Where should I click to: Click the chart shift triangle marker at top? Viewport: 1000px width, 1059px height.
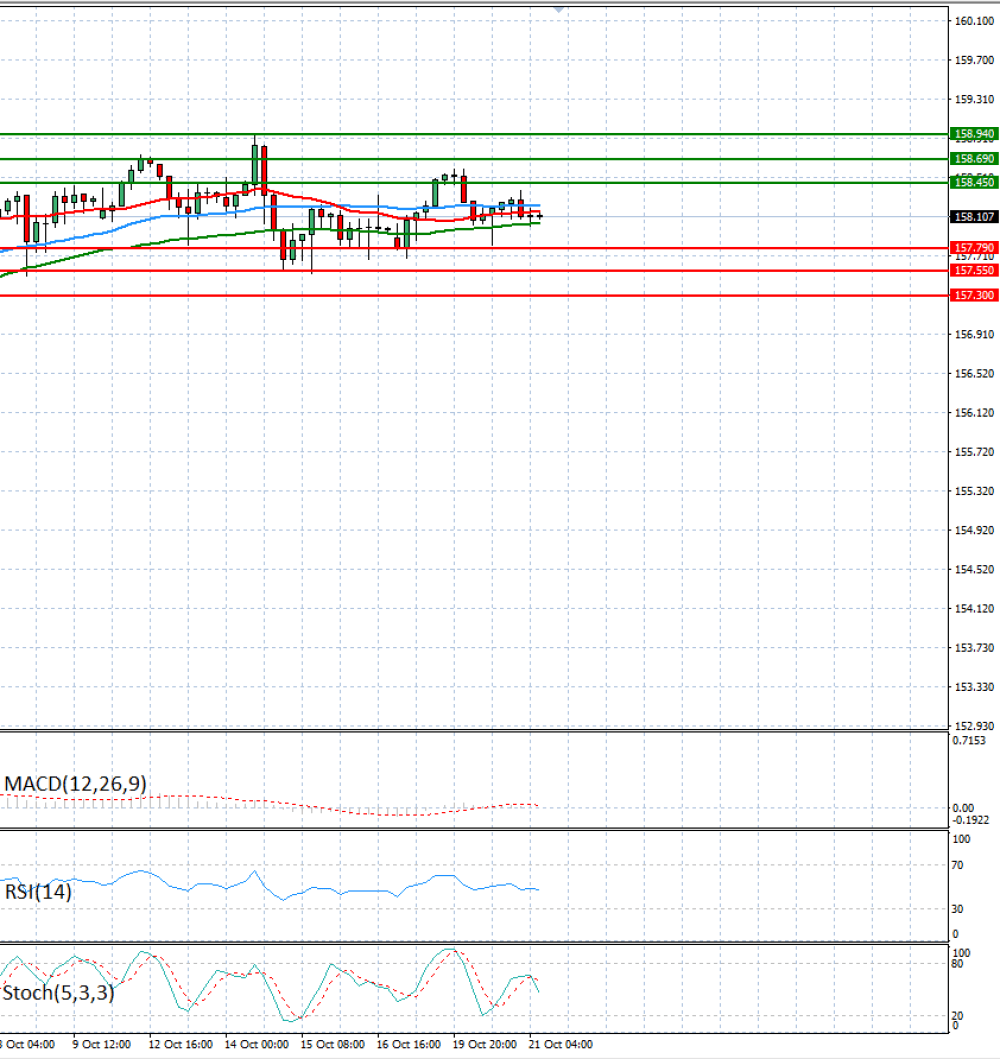[x=558, y=9]
